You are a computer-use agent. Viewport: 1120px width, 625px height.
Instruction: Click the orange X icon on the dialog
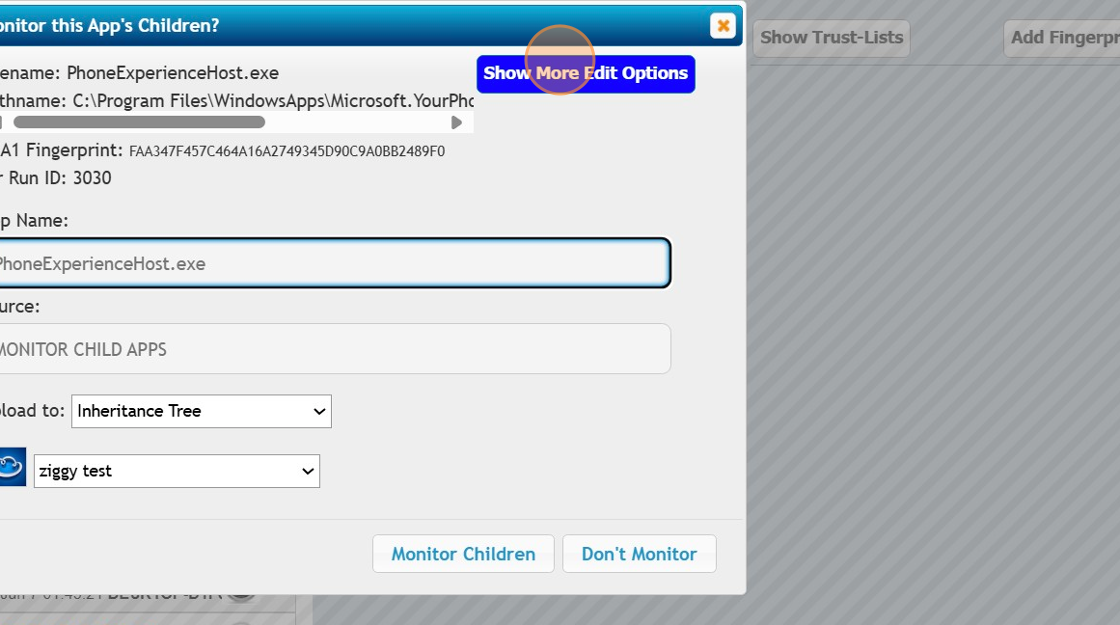pyautogui.click(x=722, y=25)
